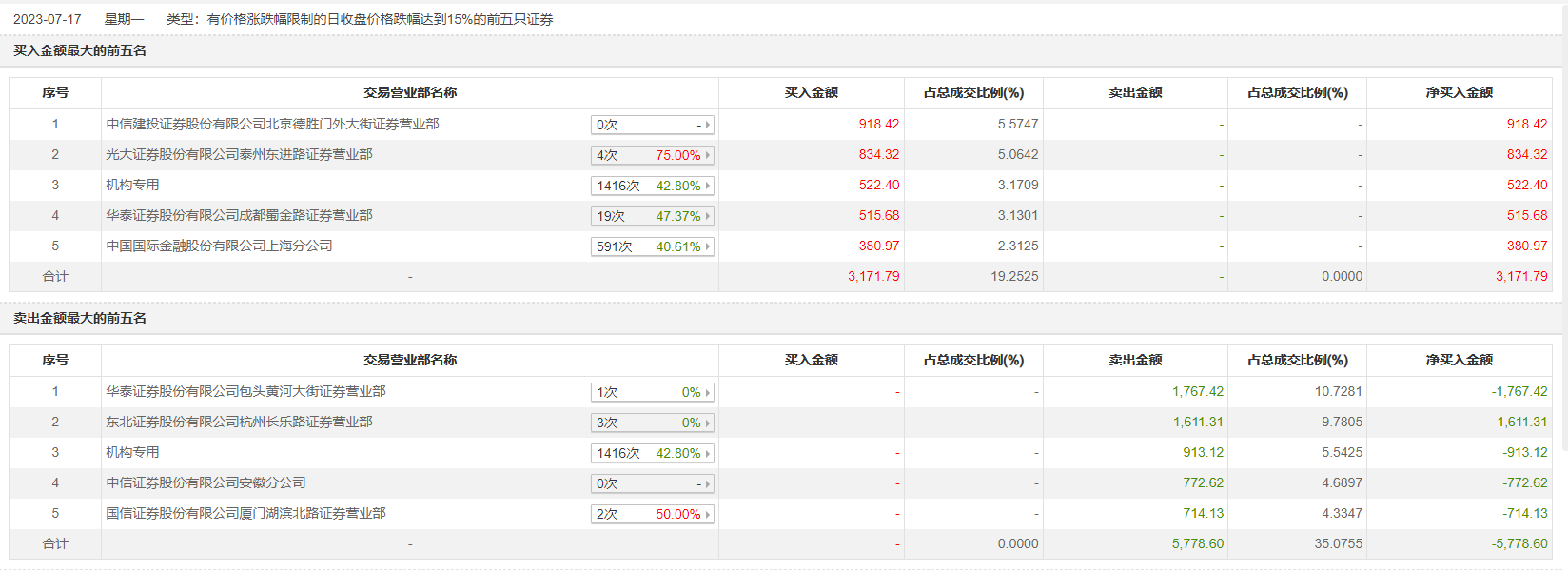Image resolution: width=1568 pixels, height=570 pixels.
Task: Click 华泰证券成都蜀金路证券营业部 name
Action: (x=239, y=215)
